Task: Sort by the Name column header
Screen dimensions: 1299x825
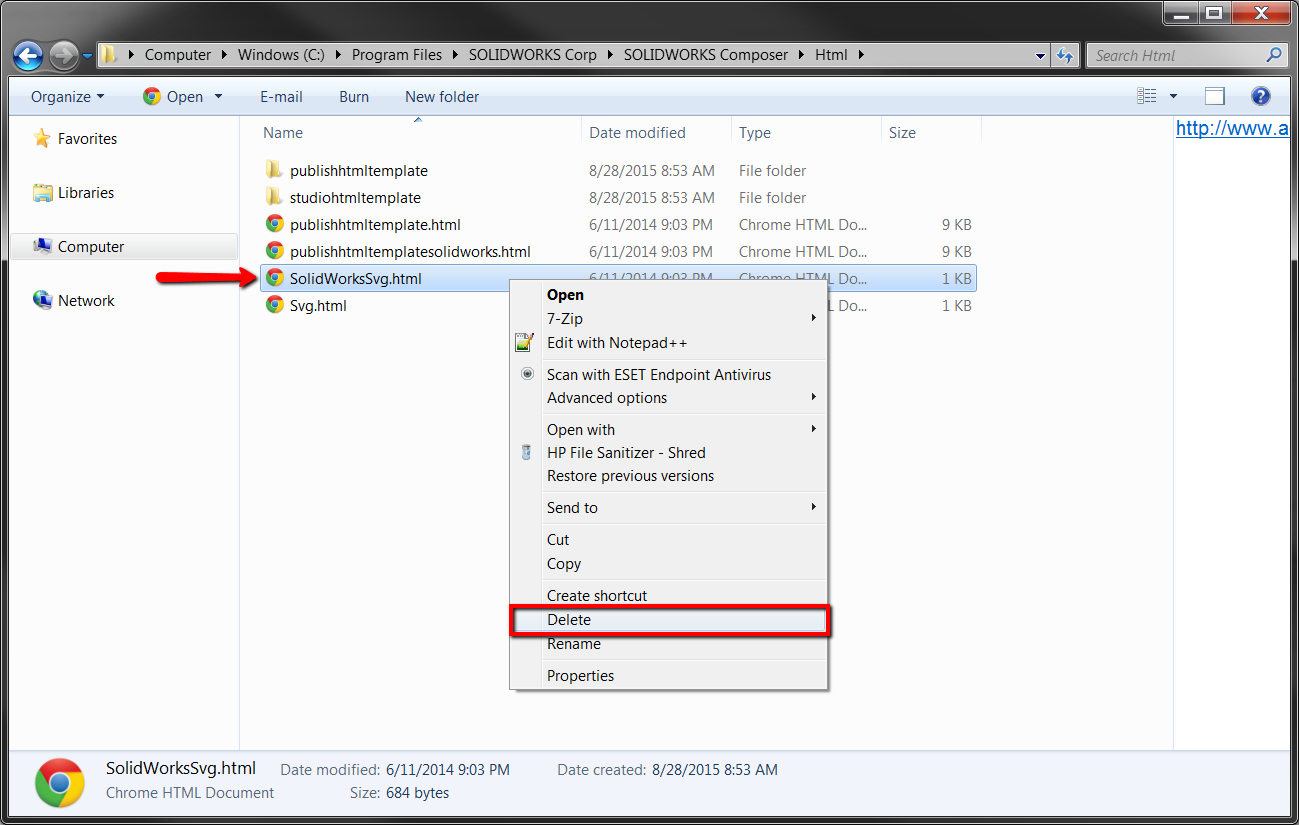Action: click(283, 133)
